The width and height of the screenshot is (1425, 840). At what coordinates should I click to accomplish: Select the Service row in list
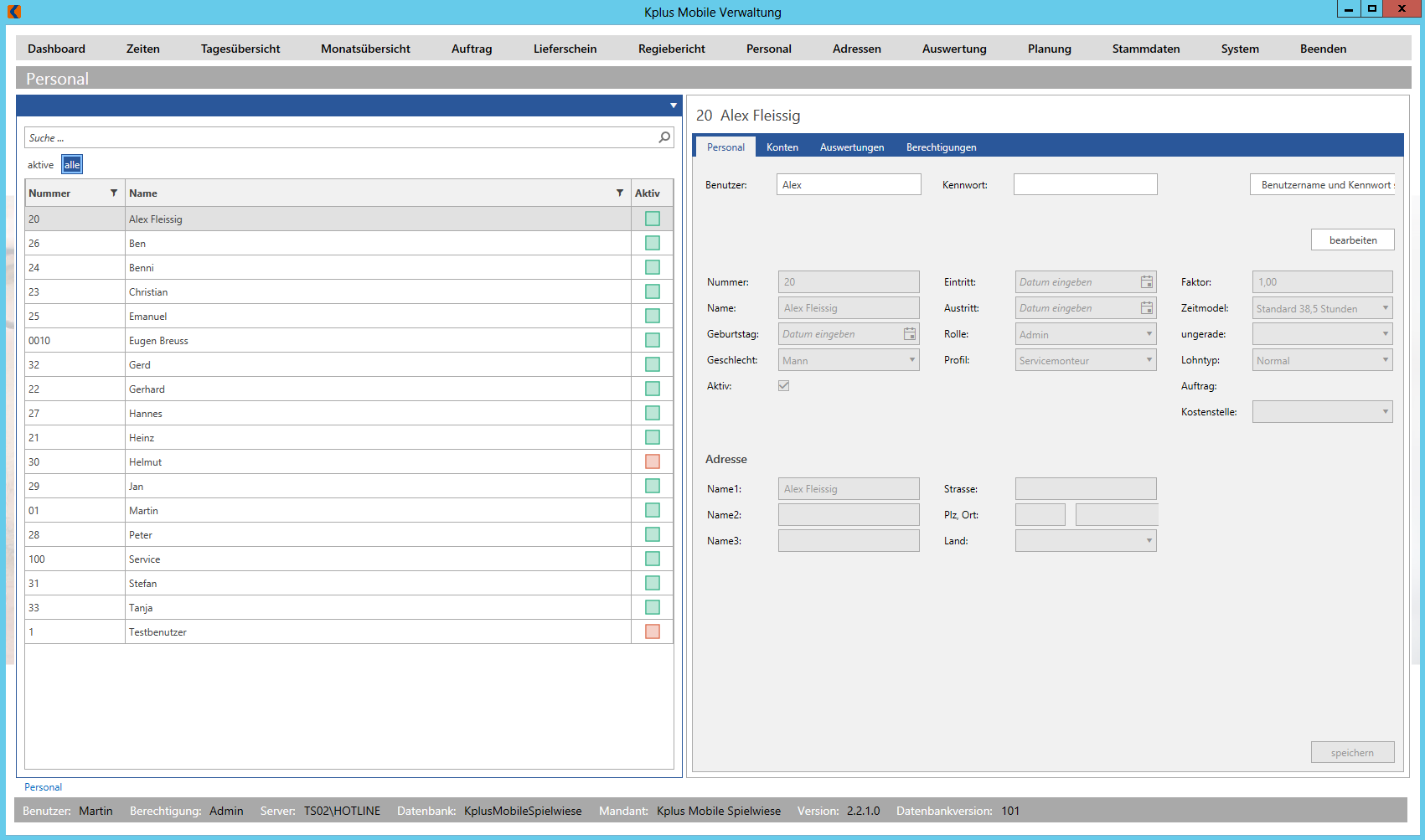[x=349, y=559]
